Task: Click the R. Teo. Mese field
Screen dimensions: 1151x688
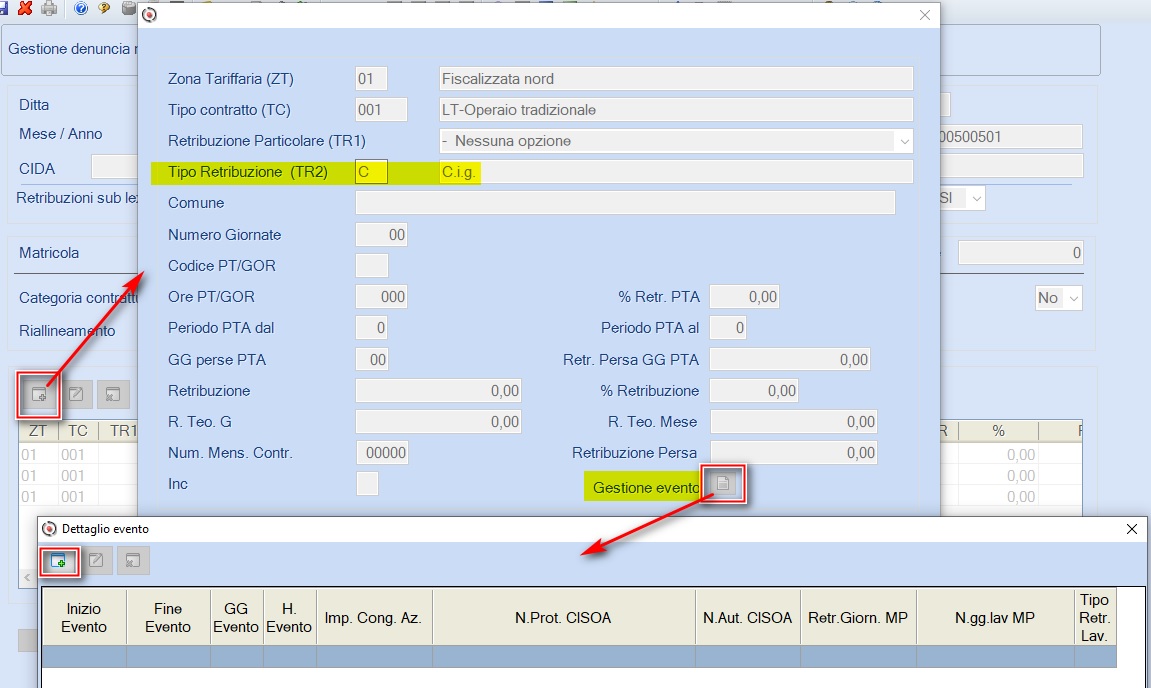Action: click(x=794, y=421)
